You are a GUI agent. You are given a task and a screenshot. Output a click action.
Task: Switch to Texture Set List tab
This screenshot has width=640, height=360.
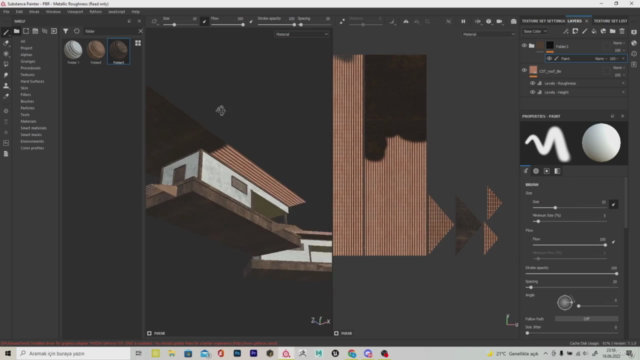coord(610,21)
